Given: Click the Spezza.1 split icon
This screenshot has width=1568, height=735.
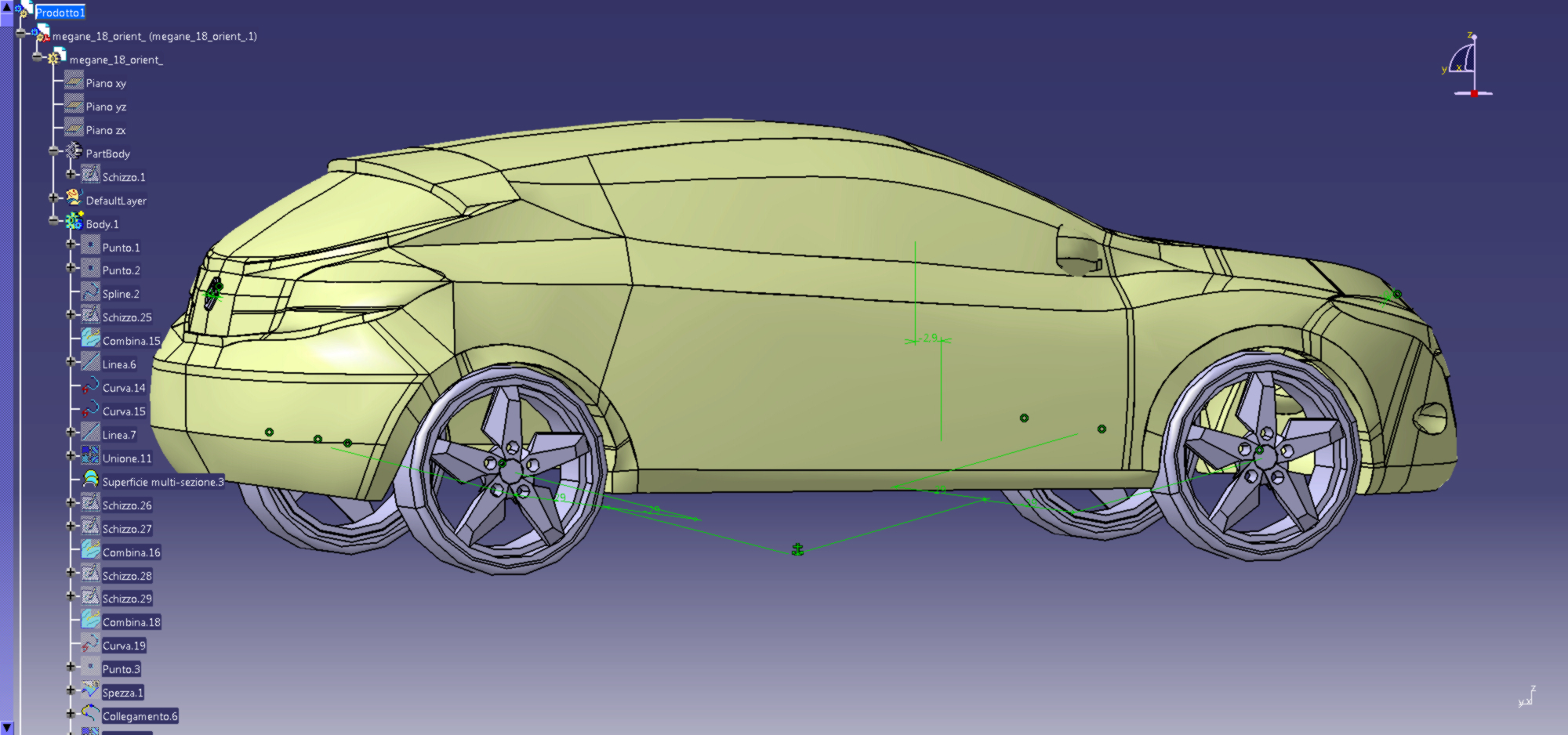Looking at the screenshot, I should [x=91, y=690].
